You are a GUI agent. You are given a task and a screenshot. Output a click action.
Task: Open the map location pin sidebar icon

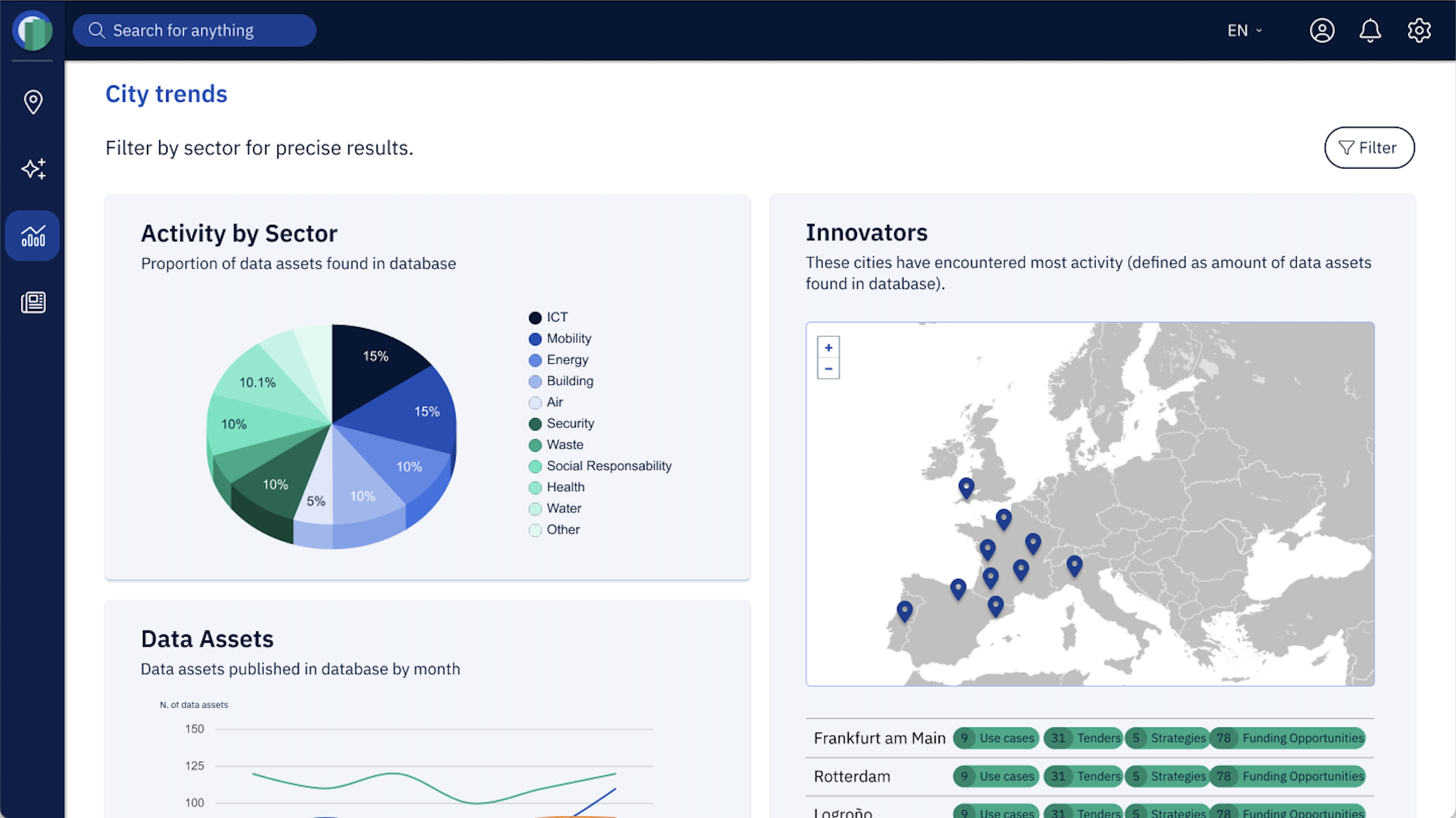[33, 103]
